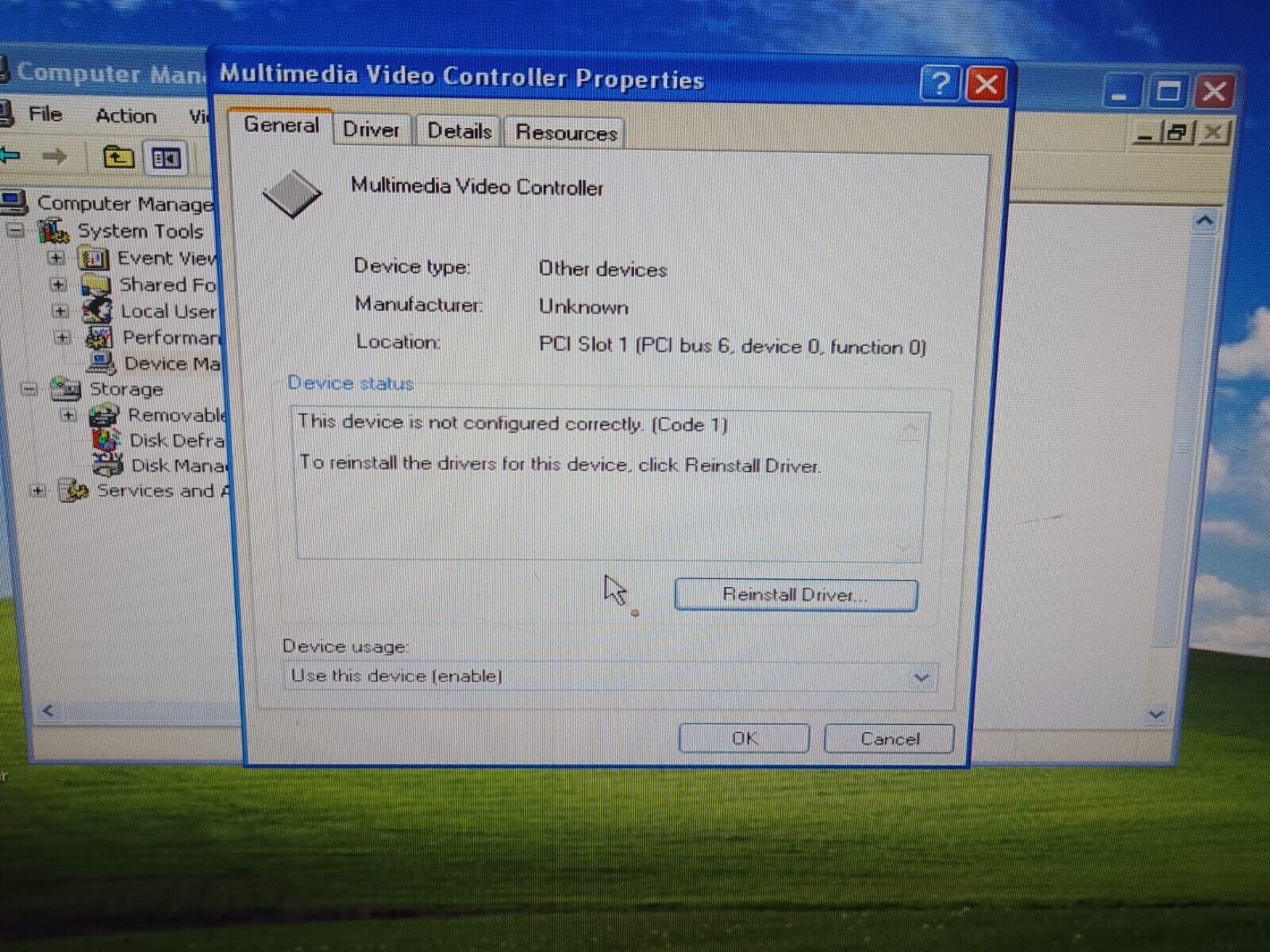This screenshot has width=1270, height=952.
Task: Close the Computer Management window
Action: click(x=1214, y=93)
